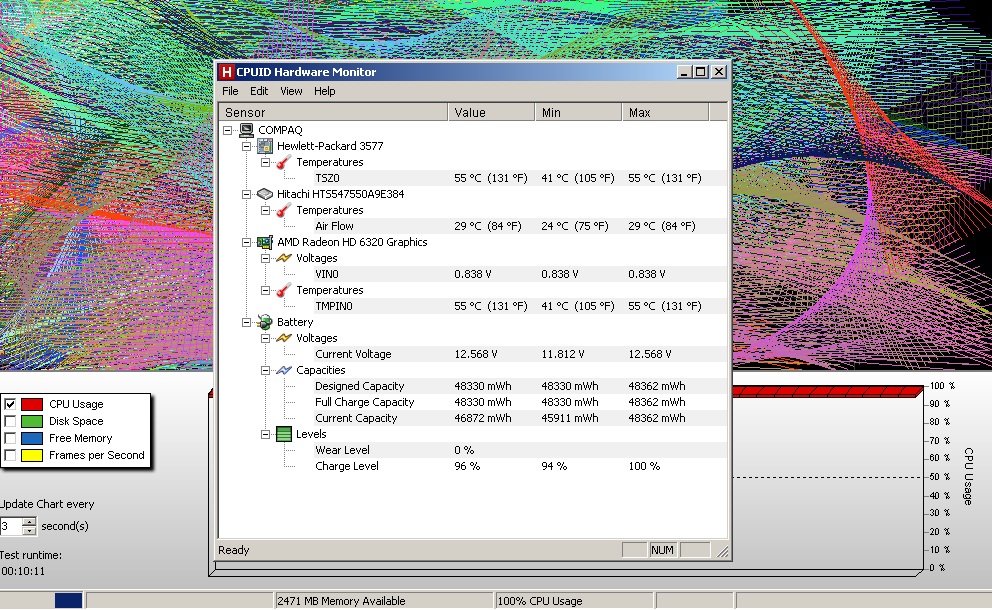Viewport: 992px width, 610px height.
Task: Collapse Temperatures under Hewlett-Packard 3577
Action: point(266,163)
